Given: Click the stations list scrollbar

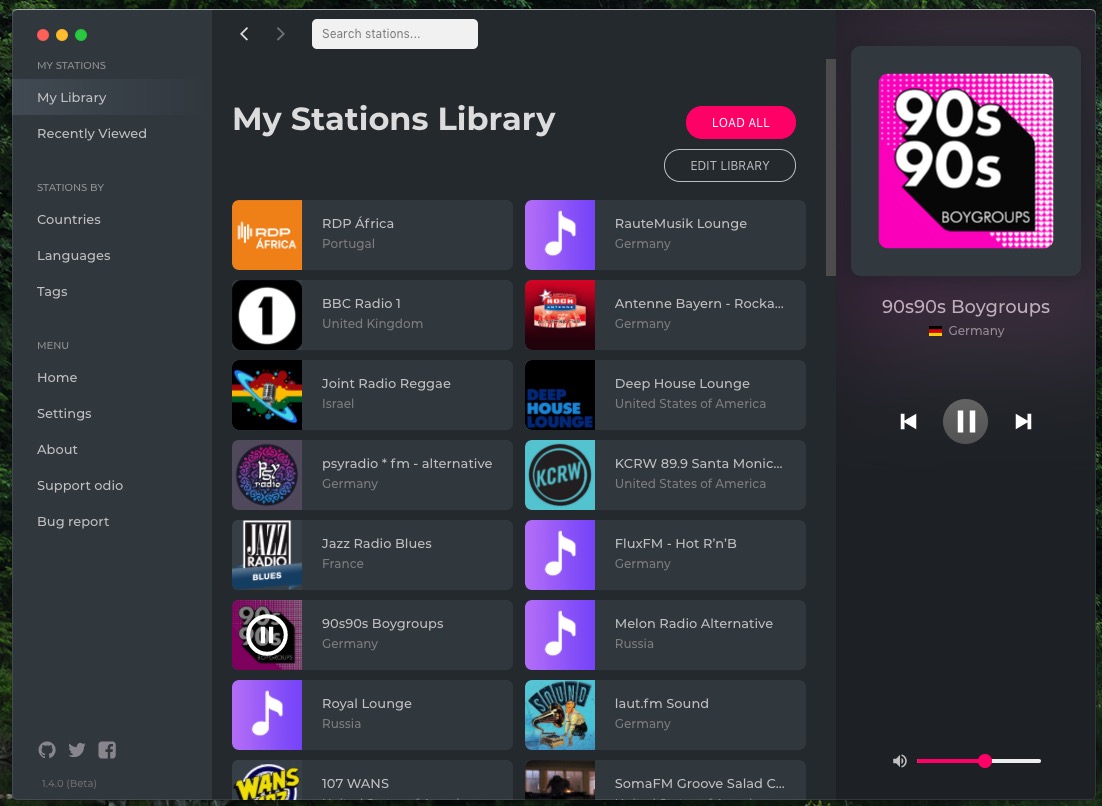Looking at the screenshot, I should click(831, 167).
